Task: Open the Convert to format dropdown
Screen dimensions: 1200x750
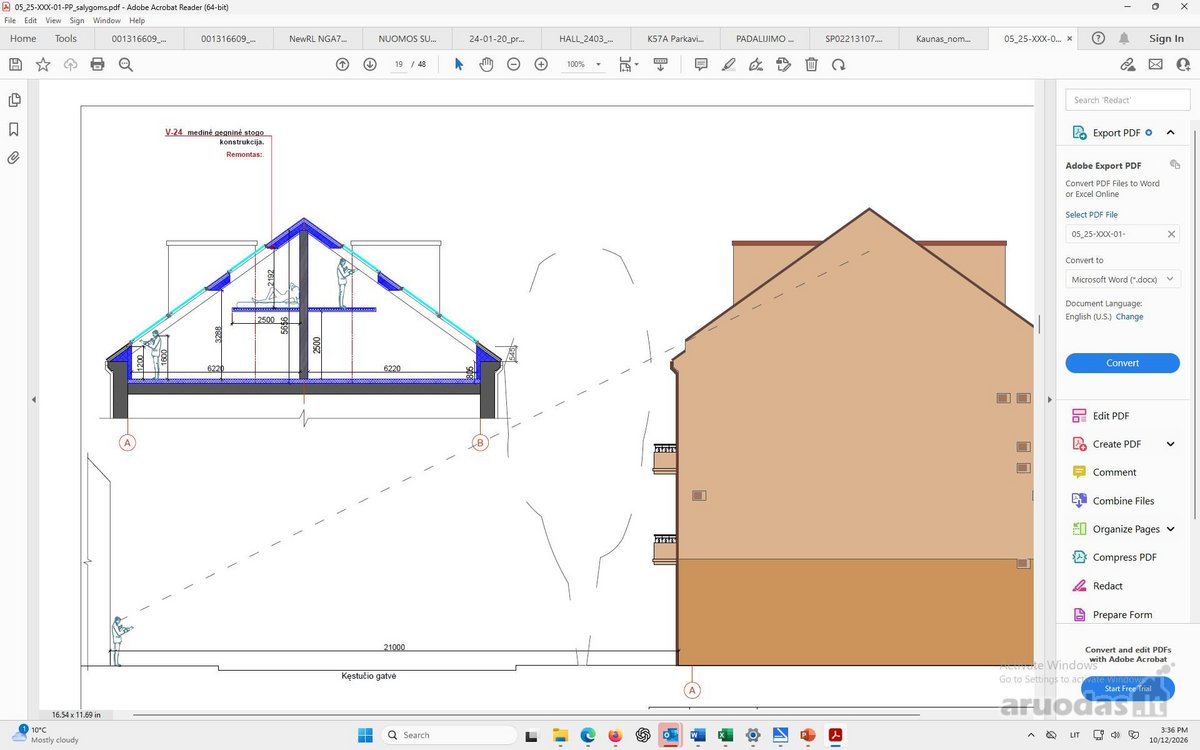Action: (x=1123, y=280)
